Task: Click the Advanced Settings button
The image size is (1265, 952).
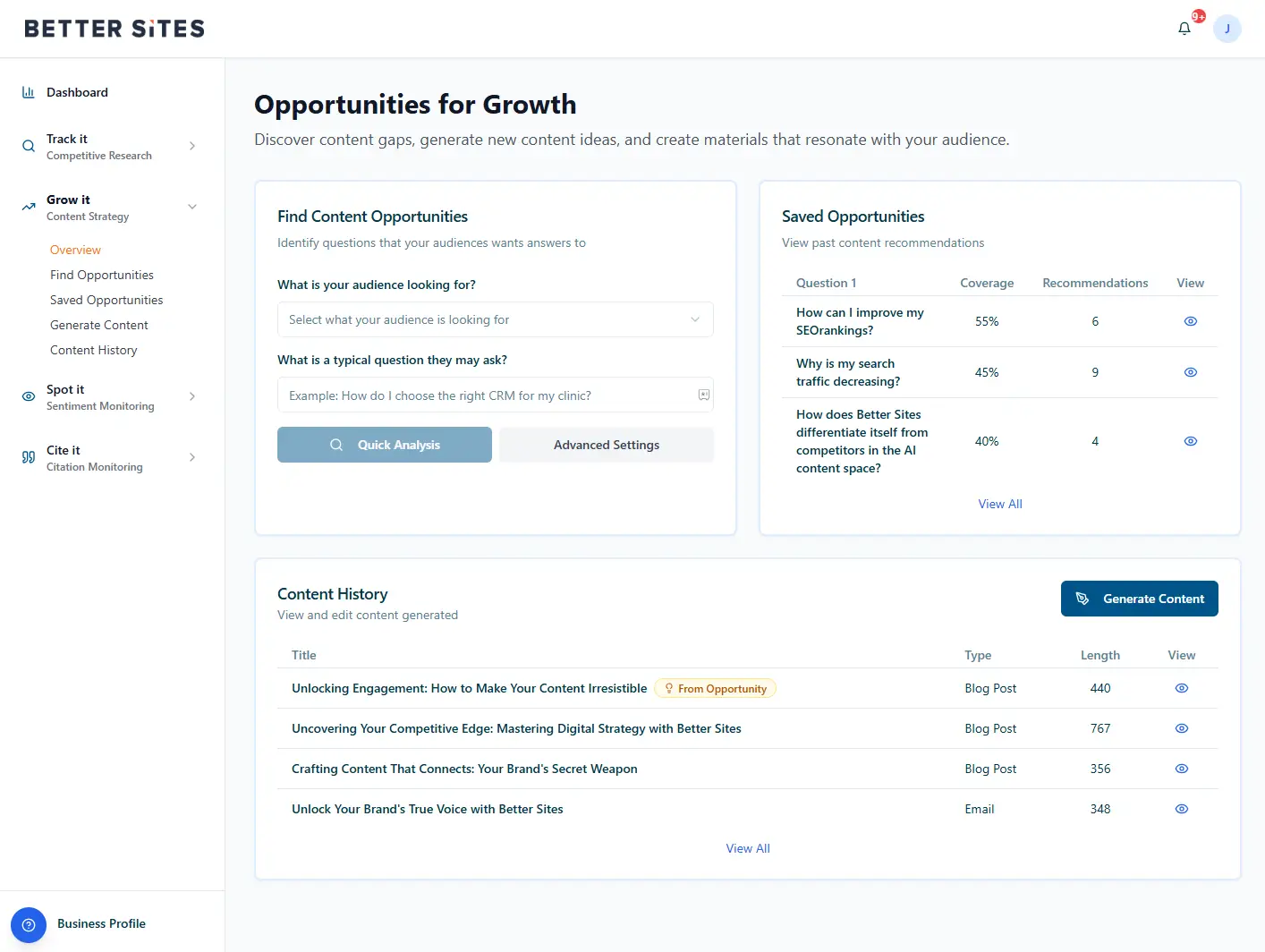Action: (606, 445)
